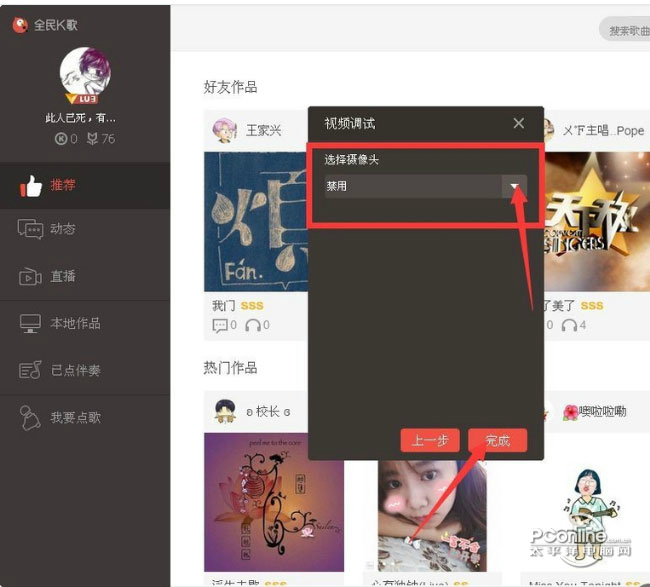Open 校长 user avatar in 热门作品
650x587 pixels.
point(225,411)
